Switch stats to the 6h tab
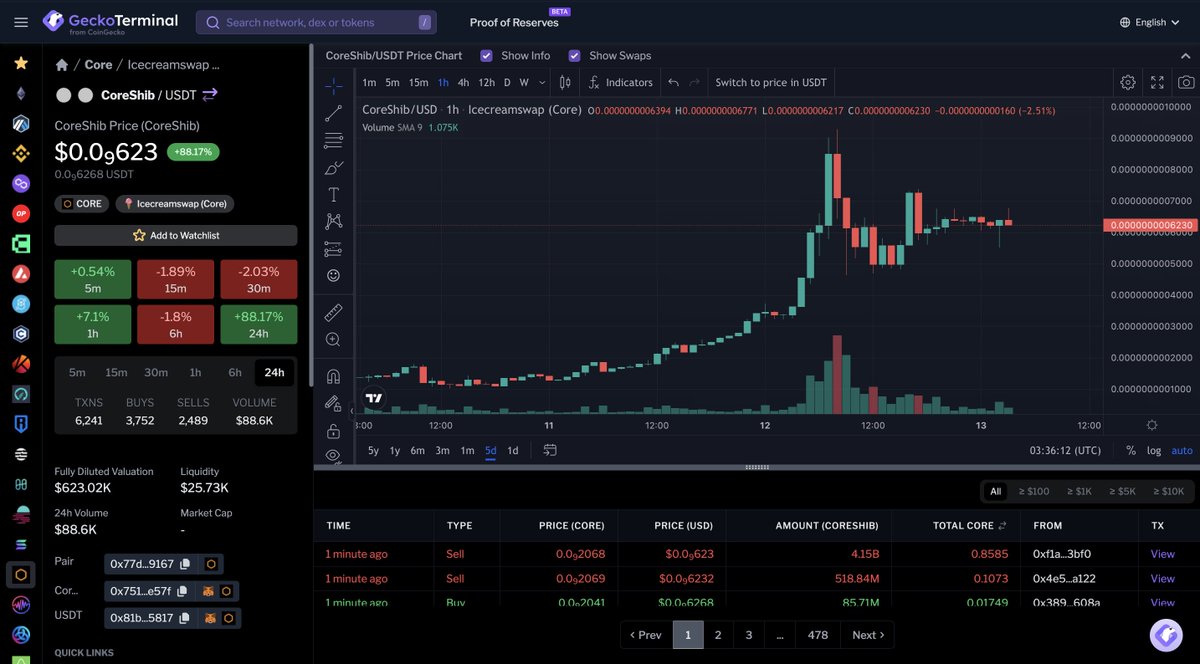The width and height of the screenshot is (1200, 664). pos(235,372)
